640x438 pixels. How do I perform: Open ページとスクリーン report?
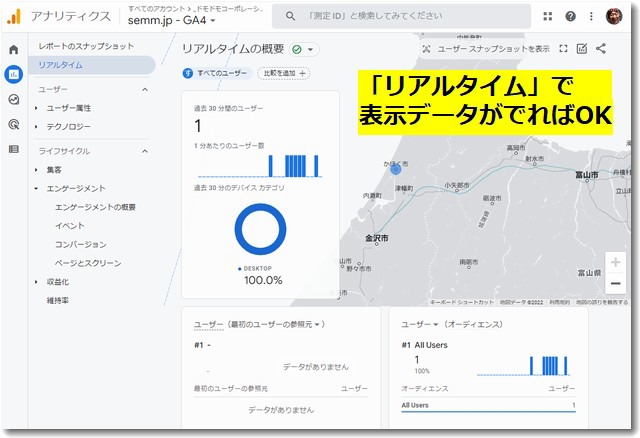pyautogui.click(x=88, y=263)
